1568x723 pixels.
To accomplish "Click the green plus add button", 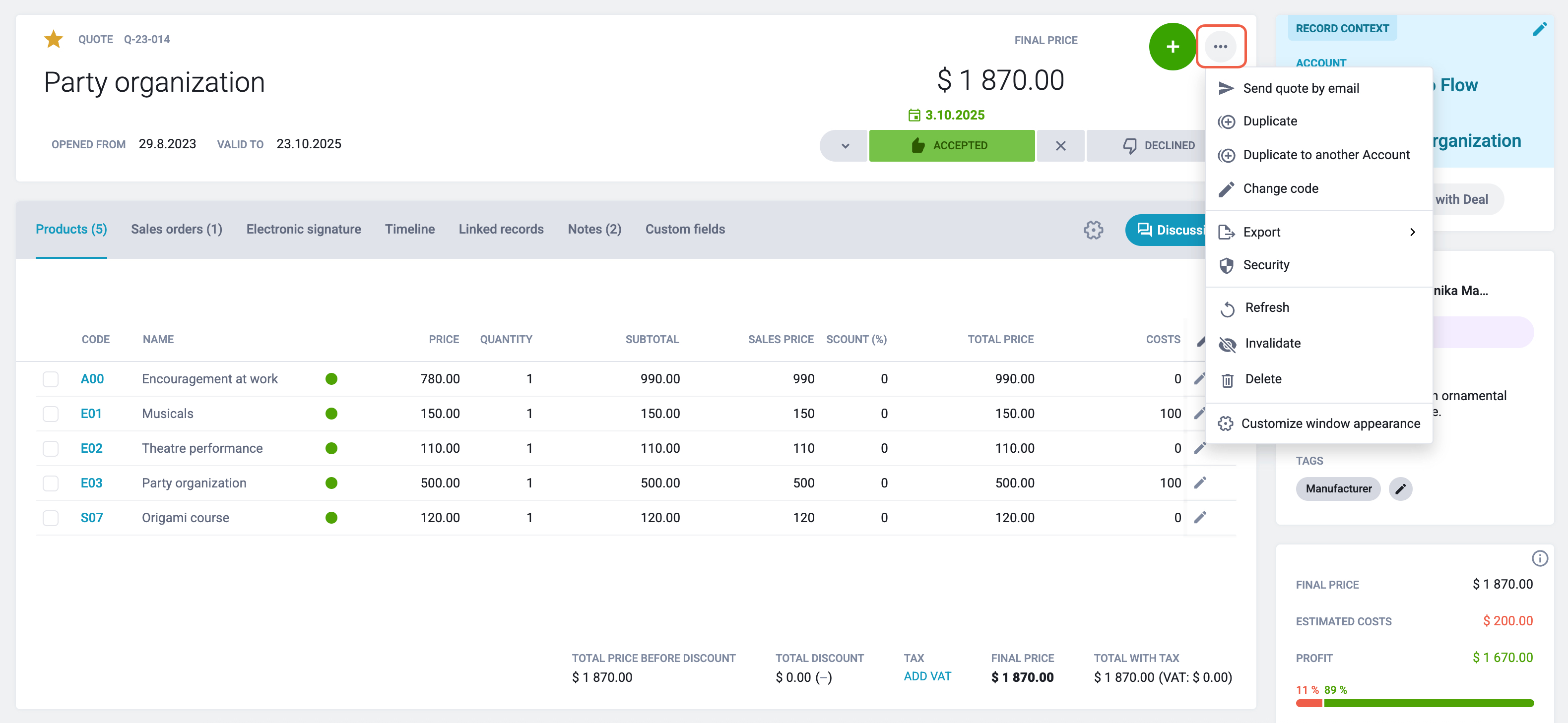I will [x=1173, y=47].
